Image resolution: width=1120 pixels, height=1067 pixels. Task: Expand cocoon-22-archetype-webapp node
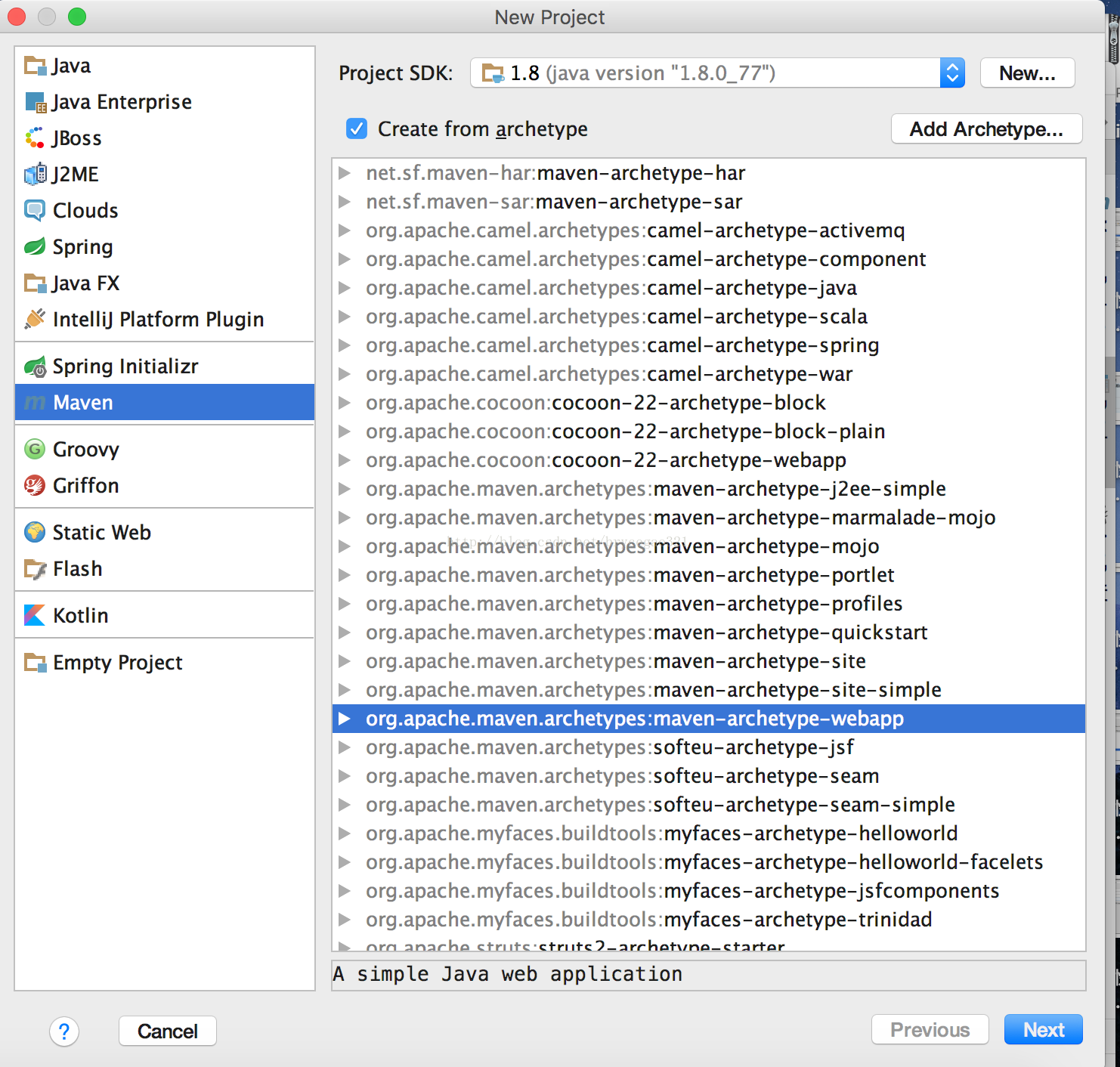(x=345, y=460)
